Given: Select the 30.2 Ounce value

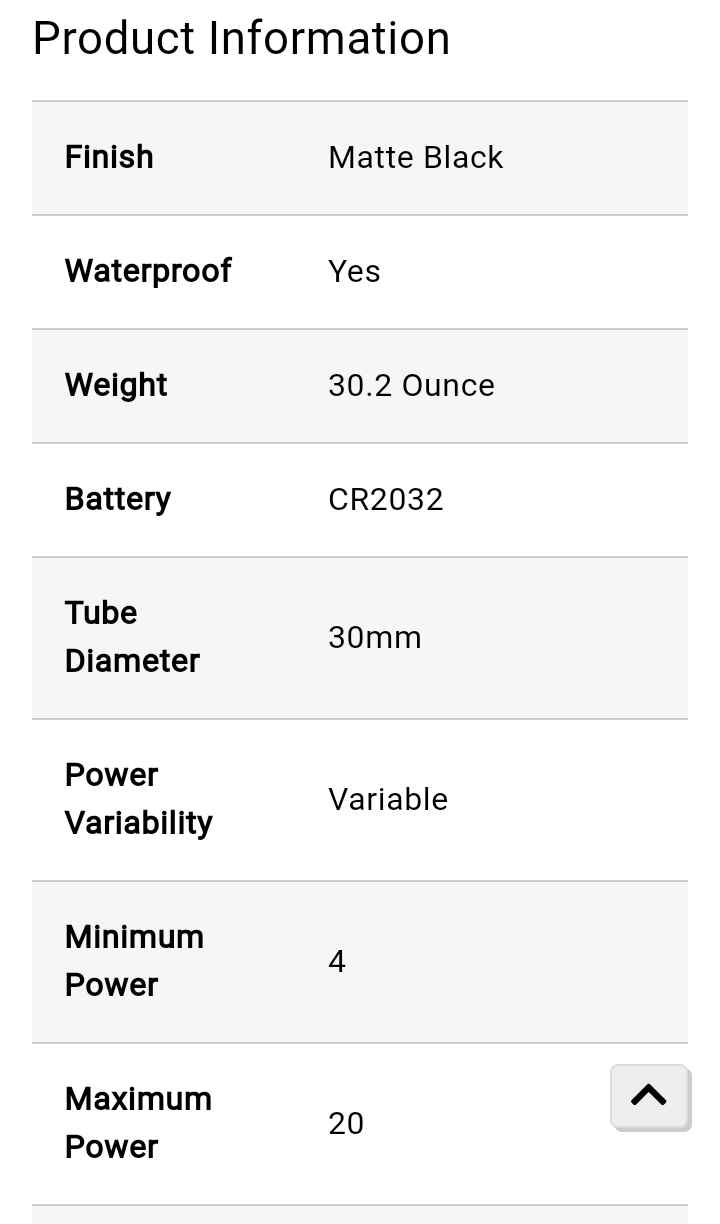Looking at the screenshot, I should click(411, 385).
